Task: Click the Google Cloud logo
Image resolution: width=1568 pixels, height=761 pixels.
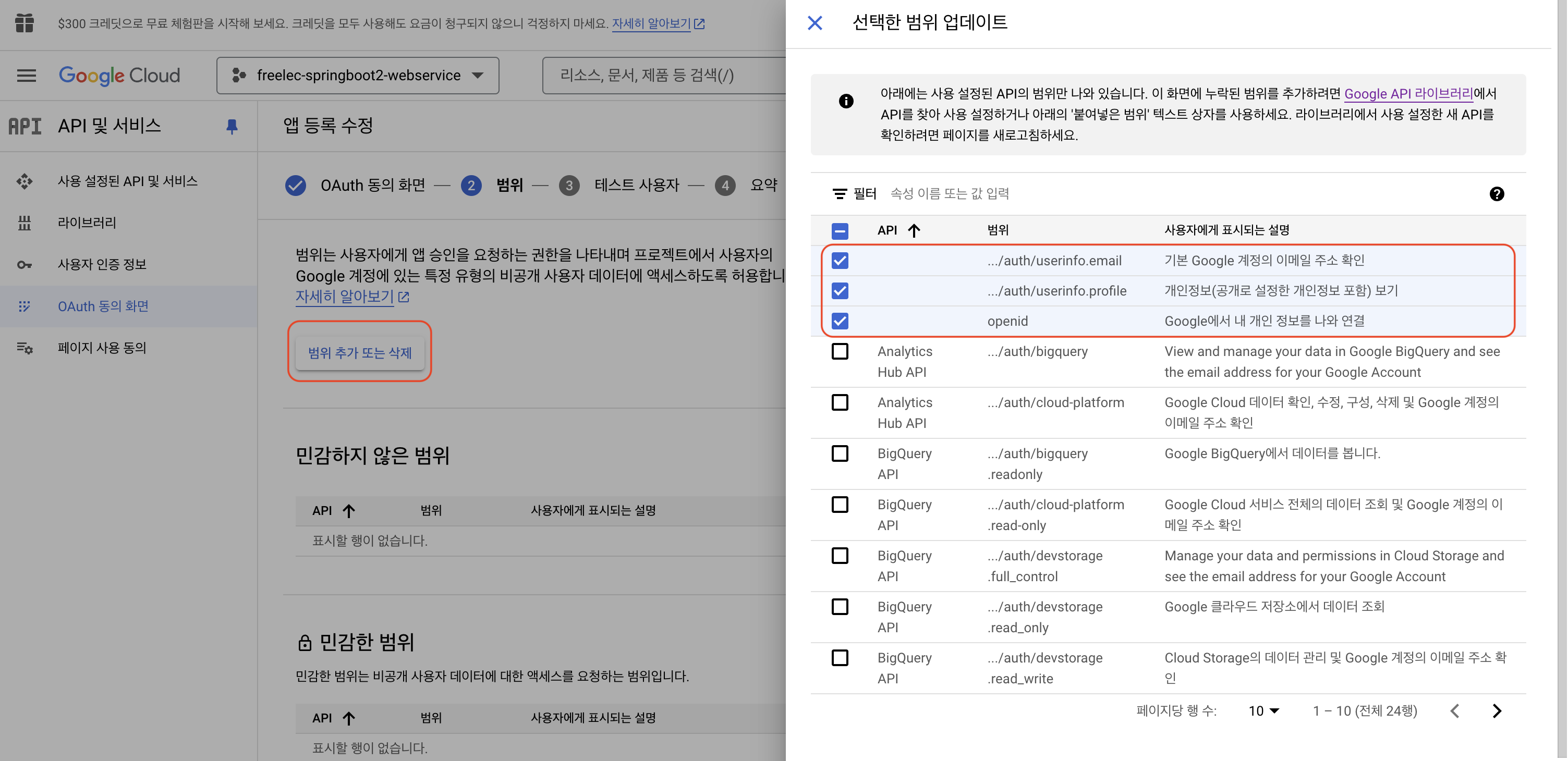Action: click(x=119, y=76)
